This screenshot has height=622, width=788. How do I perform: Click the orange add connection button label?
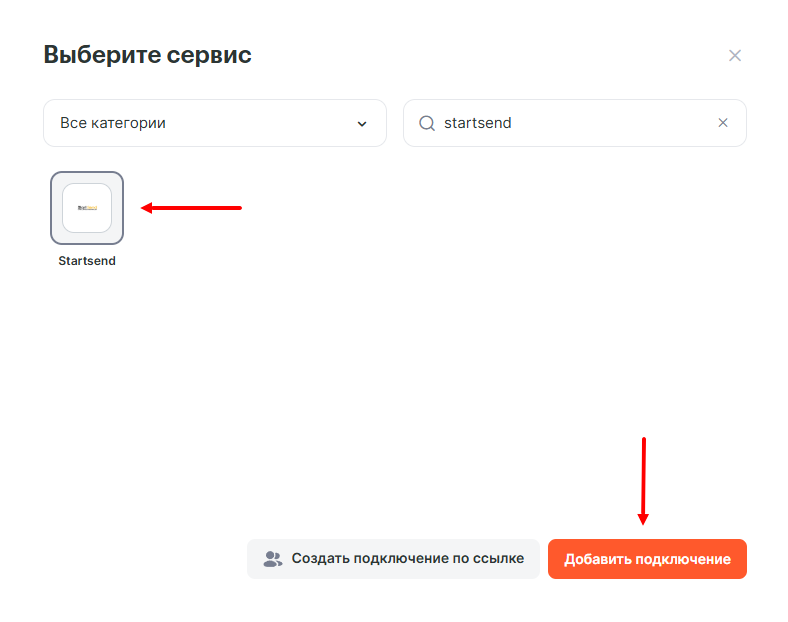[647, 559]
